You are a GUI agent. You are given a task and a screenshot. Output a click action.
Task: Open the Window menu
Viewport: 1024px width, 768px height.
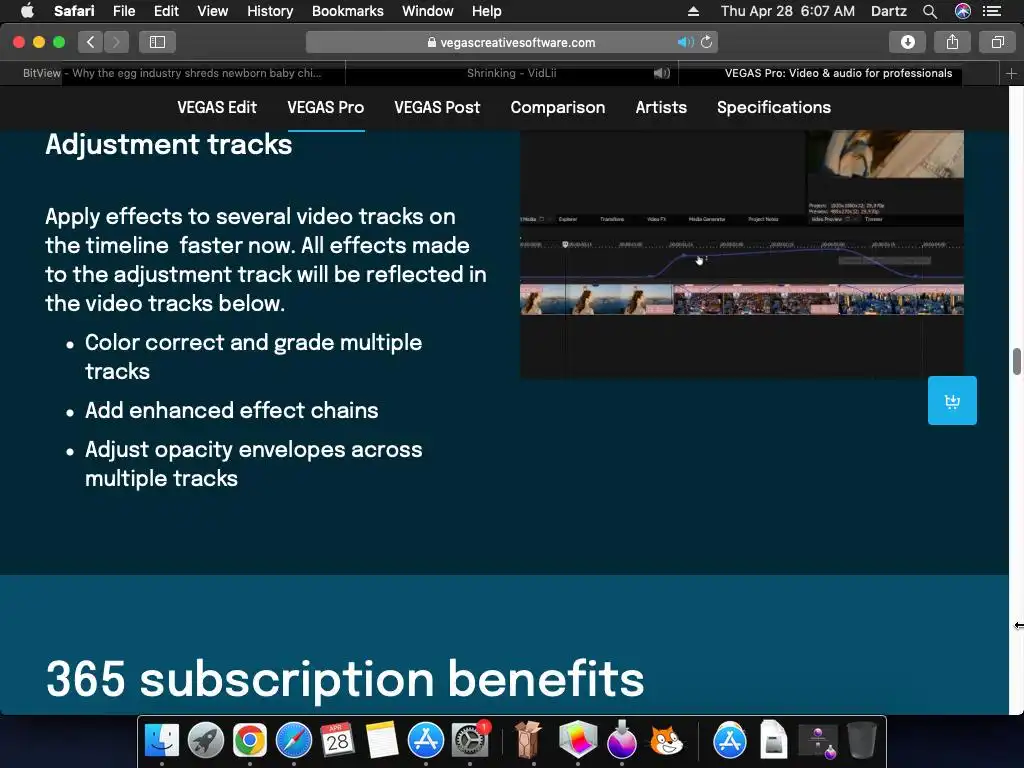pos(427,11)
